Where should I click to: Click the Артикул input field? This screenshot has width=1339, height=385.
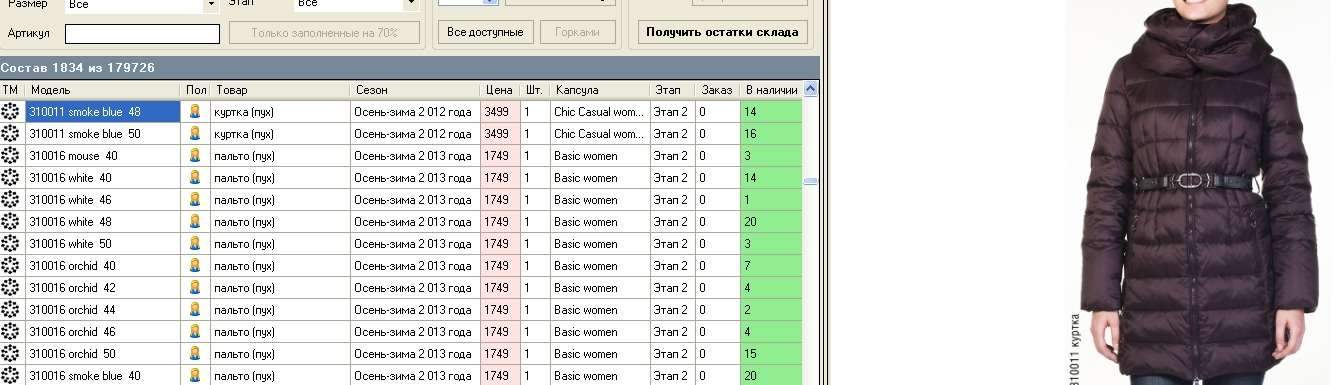(142, 34)
